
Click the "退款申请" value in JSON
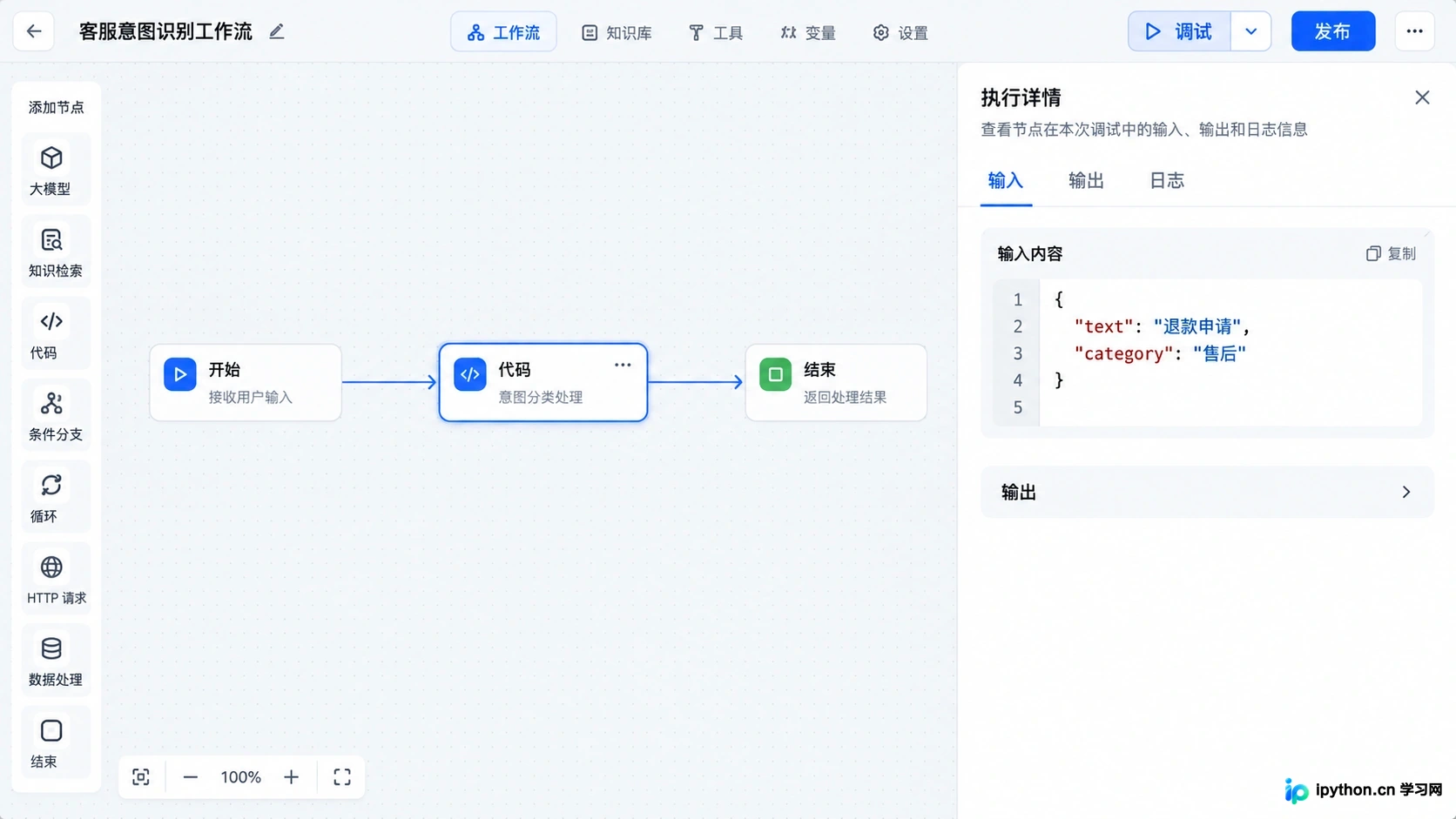point(1197,326)
